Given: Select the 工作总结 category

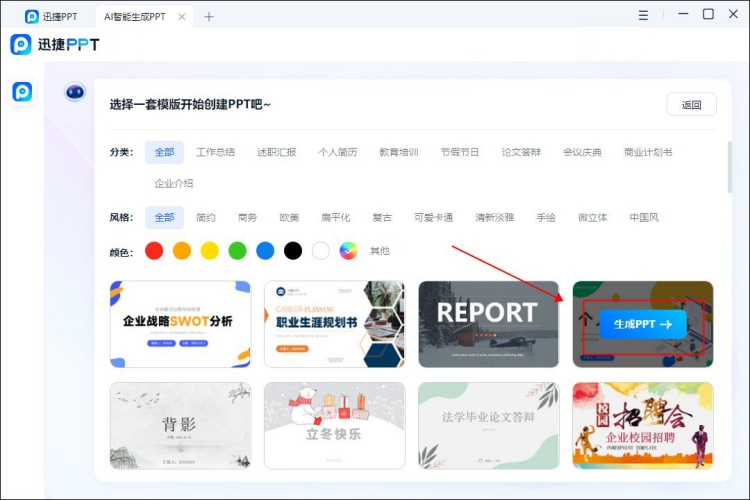Looking at the screenshot, I should [215, 152].
